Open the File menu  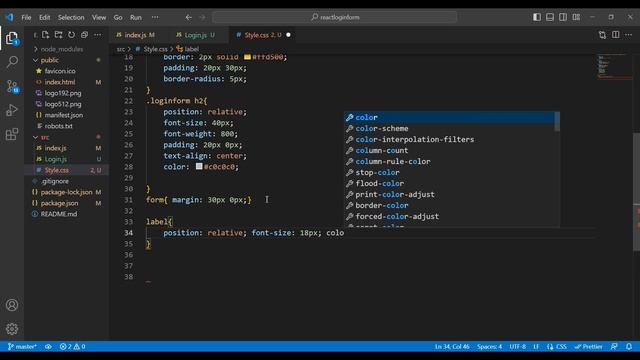(26, 17)
